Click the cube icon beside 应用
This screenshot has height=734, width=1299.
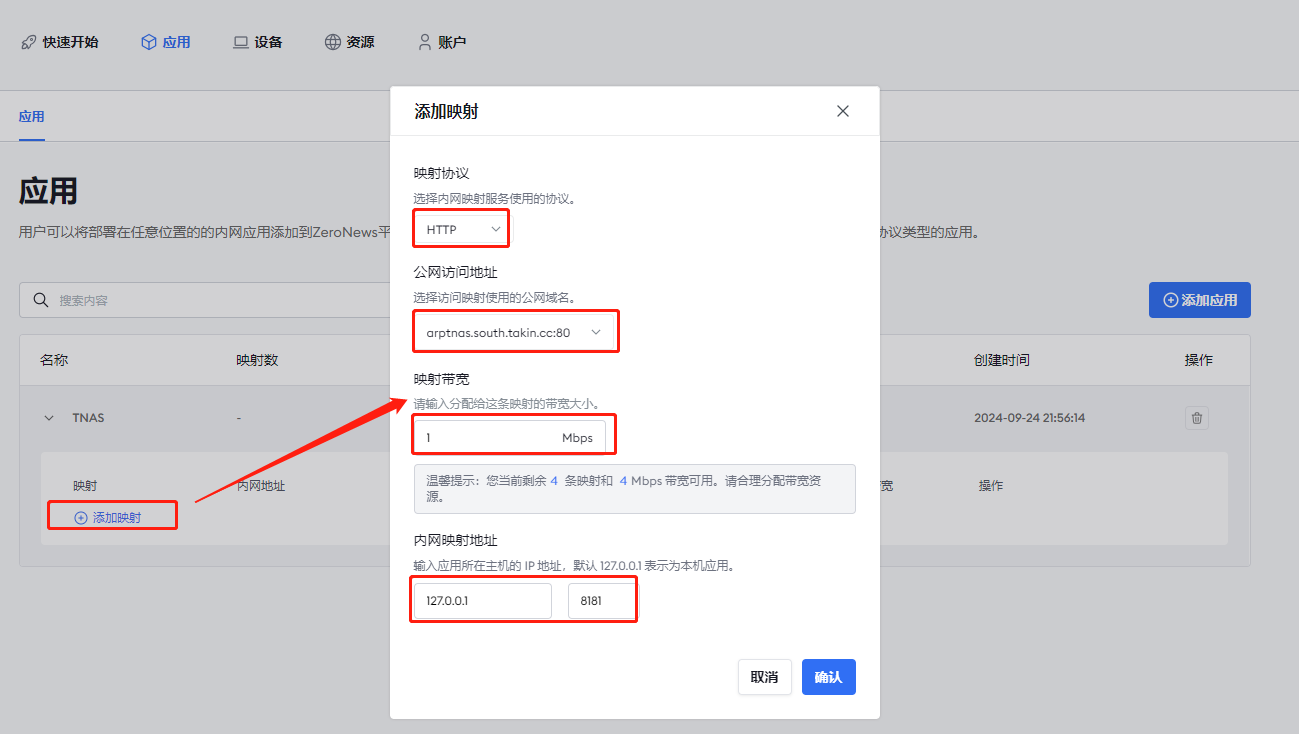click(148, 42)
